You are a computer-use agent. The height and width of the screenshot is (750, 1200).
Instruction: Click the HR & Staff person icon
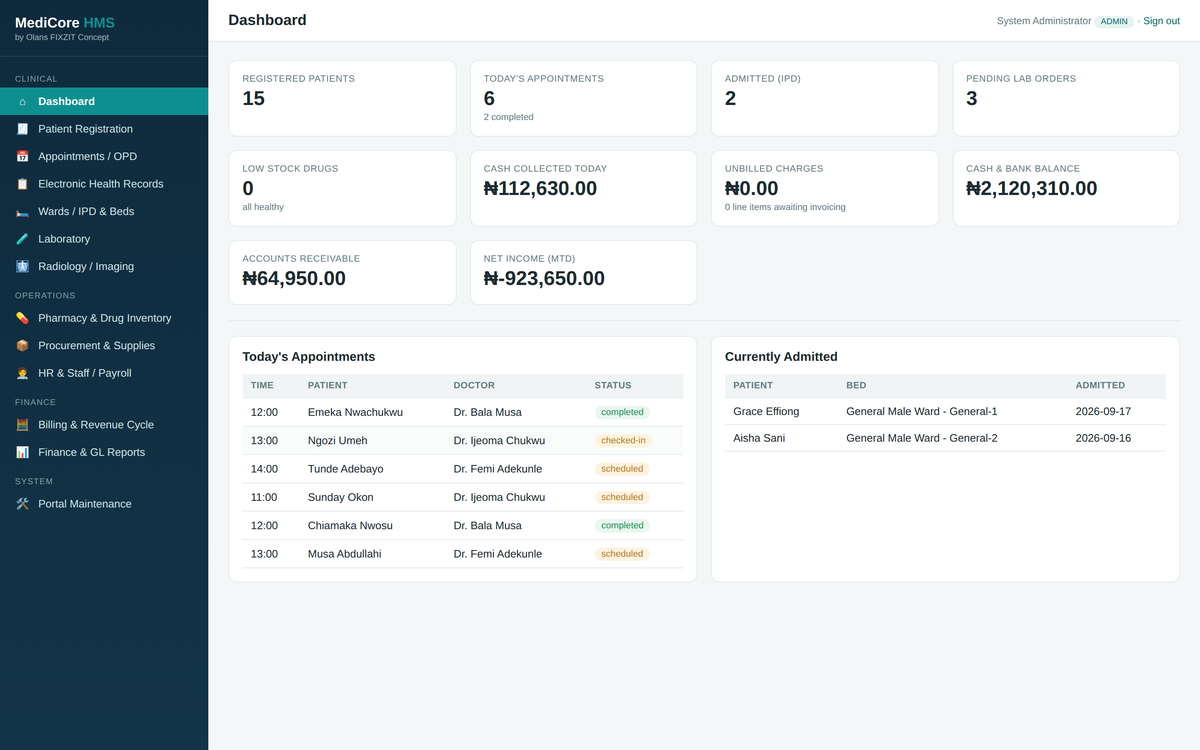22,373
